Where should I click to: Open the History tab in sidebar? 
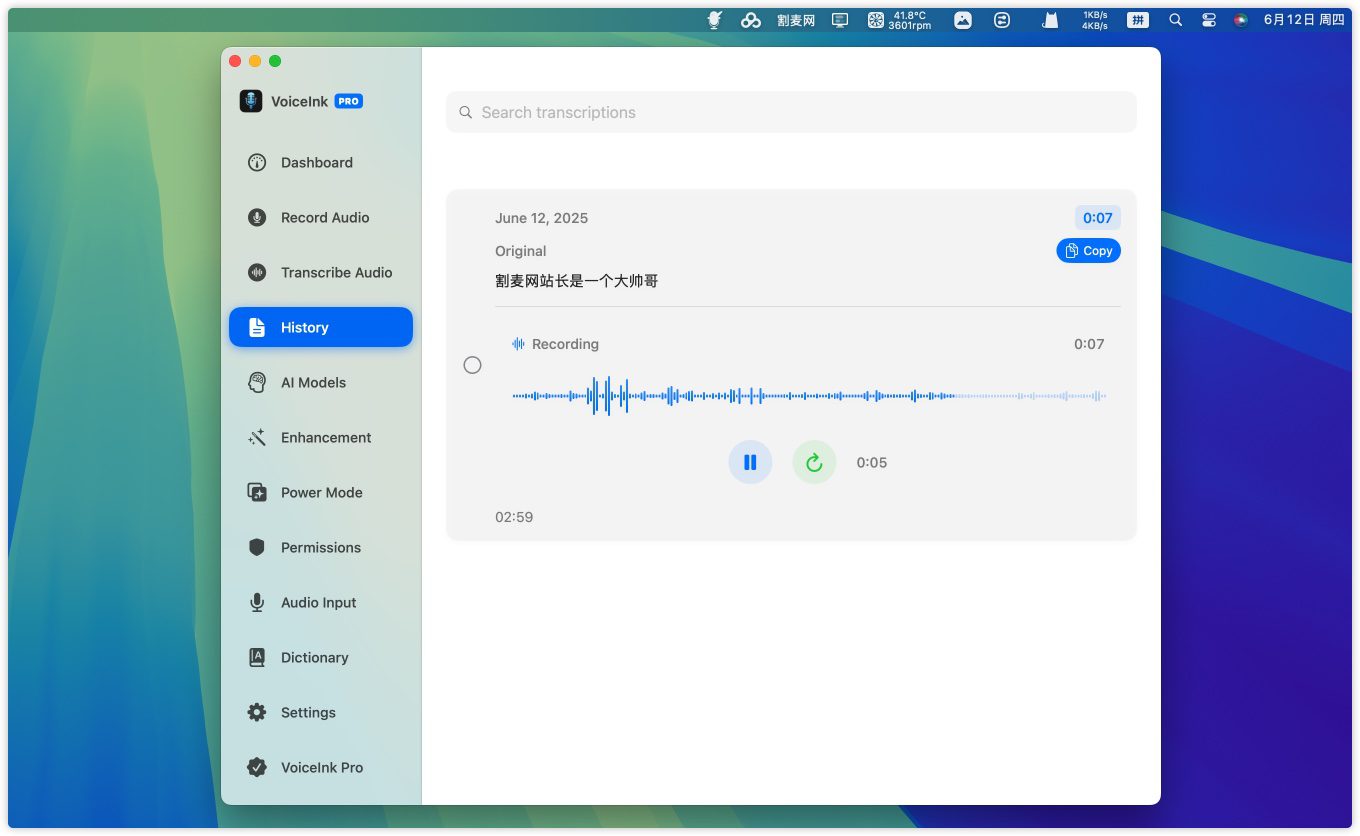[x=320, y=328]
